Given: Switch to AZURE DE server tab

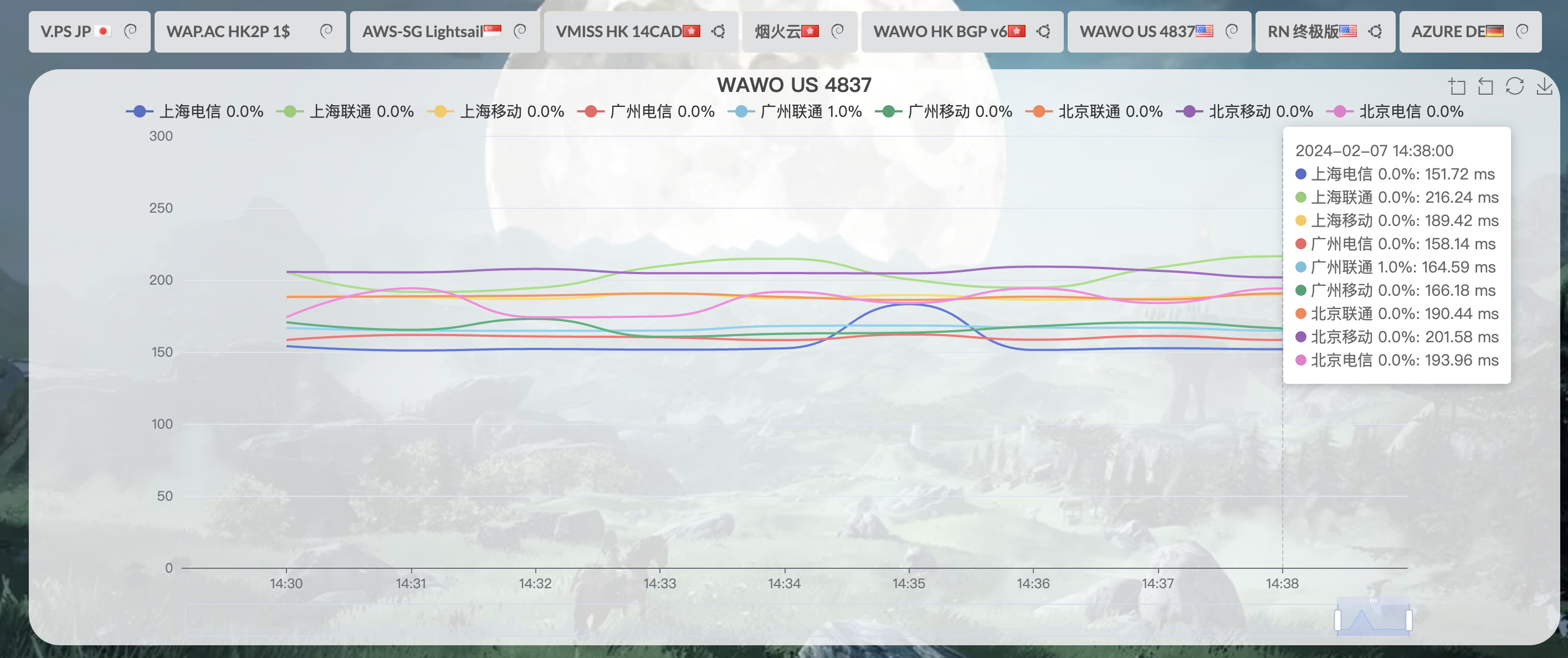Looking at the screenshot, I should 1470,31.
